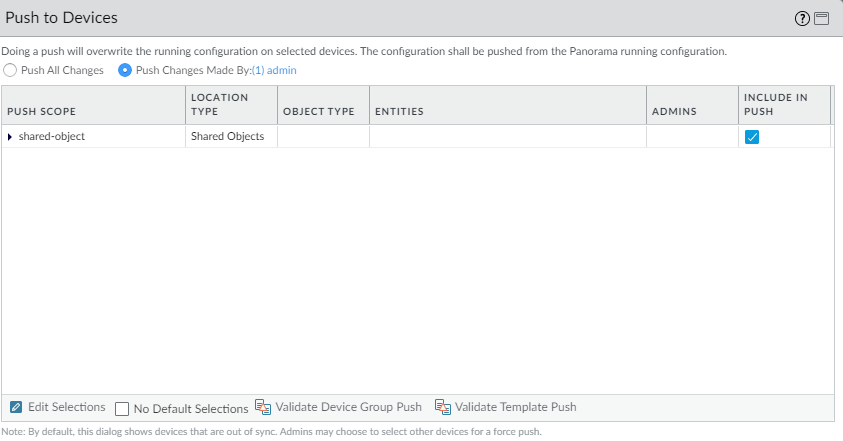Click the Push Scope column header
Viewport: 843px width, 441px height.
pos(40,111)
